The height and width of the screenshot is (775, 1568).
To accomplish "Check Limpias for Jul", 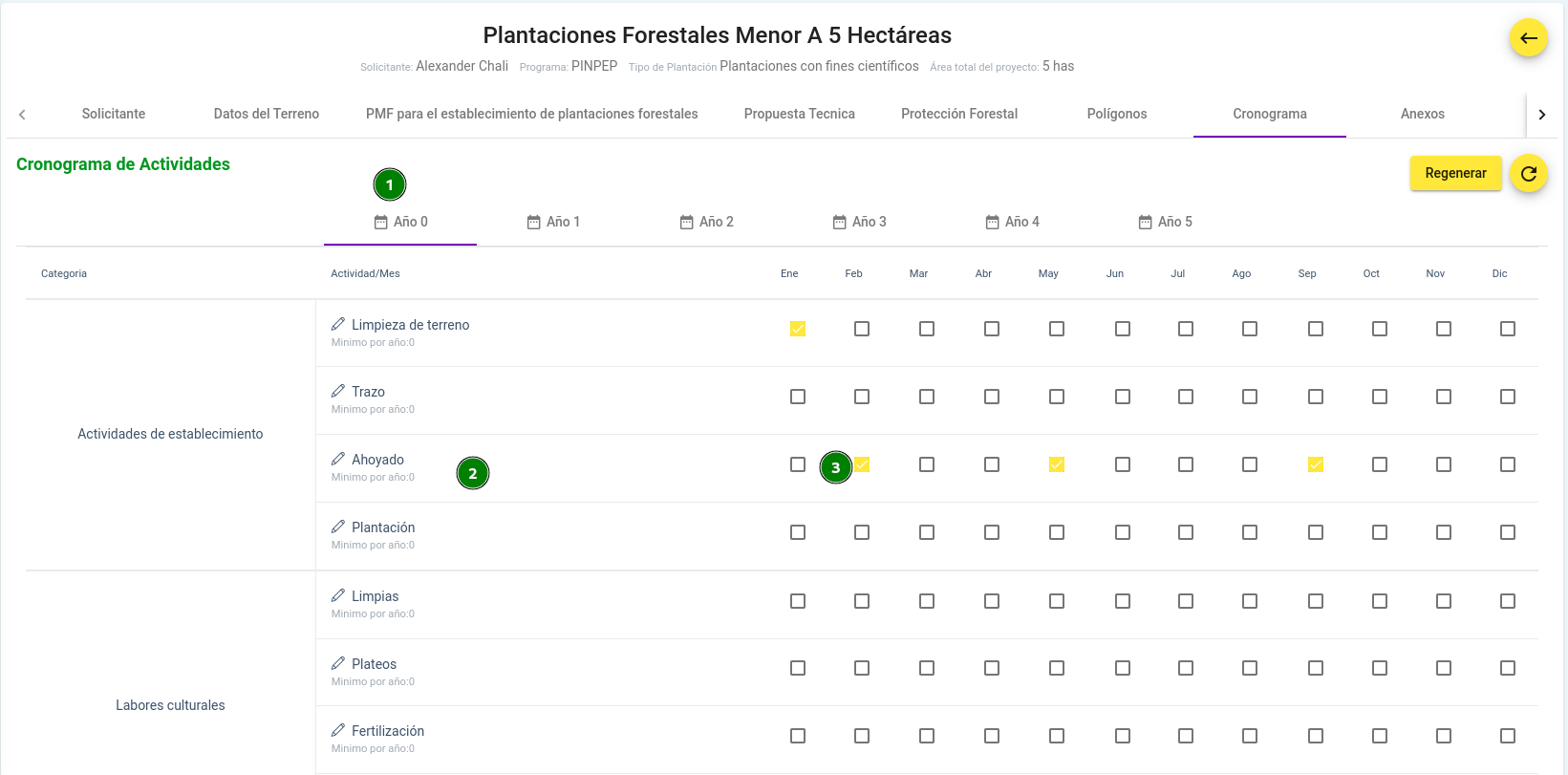I will click(x=1186, y=601).
